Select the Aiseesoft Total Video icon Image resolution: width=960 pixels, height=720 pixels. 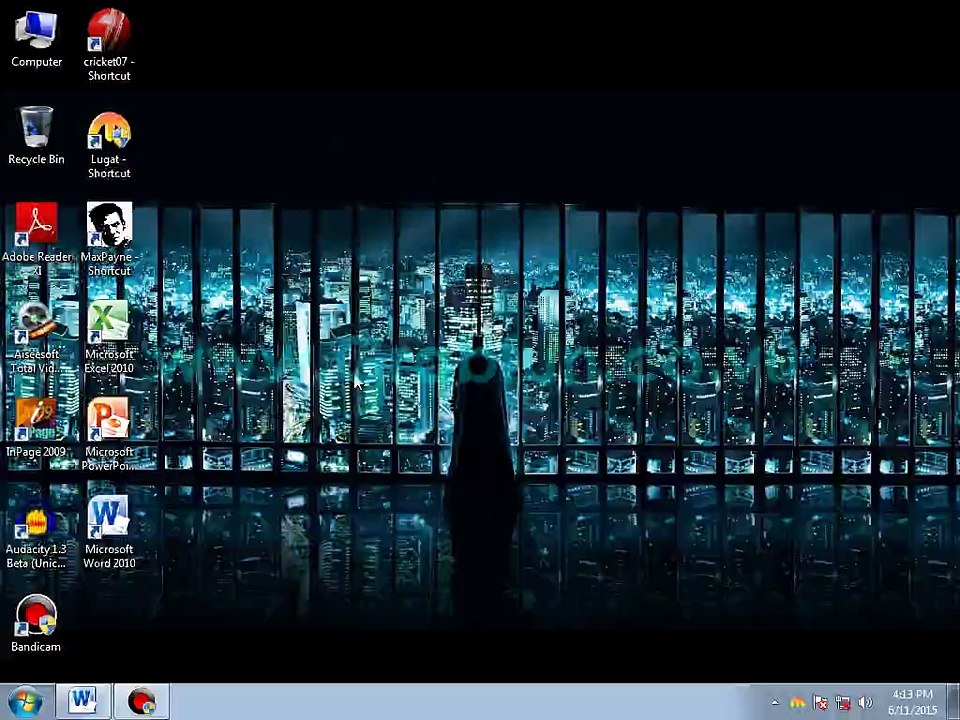point(37,337)
